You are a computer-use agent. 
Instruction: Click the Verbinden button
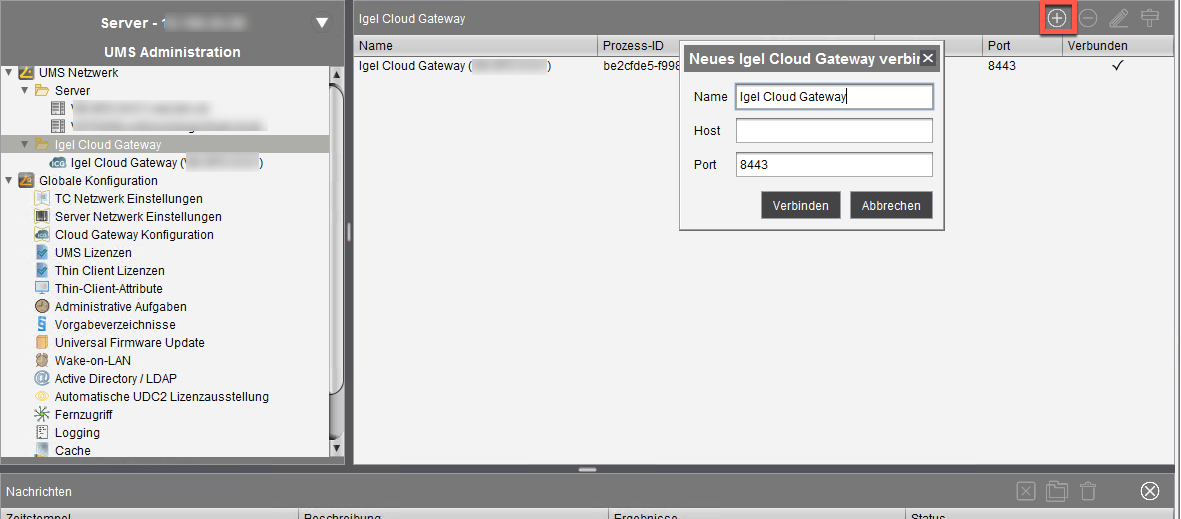click(x=801, y=206)
